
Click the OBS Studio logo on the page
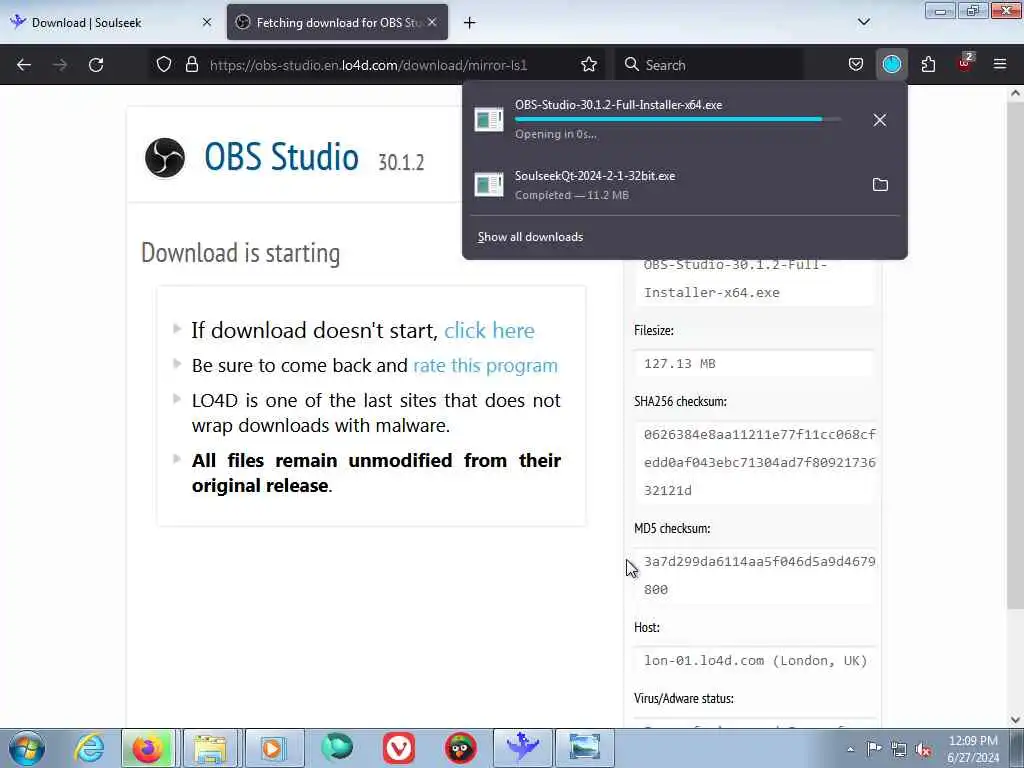point(165,158)
